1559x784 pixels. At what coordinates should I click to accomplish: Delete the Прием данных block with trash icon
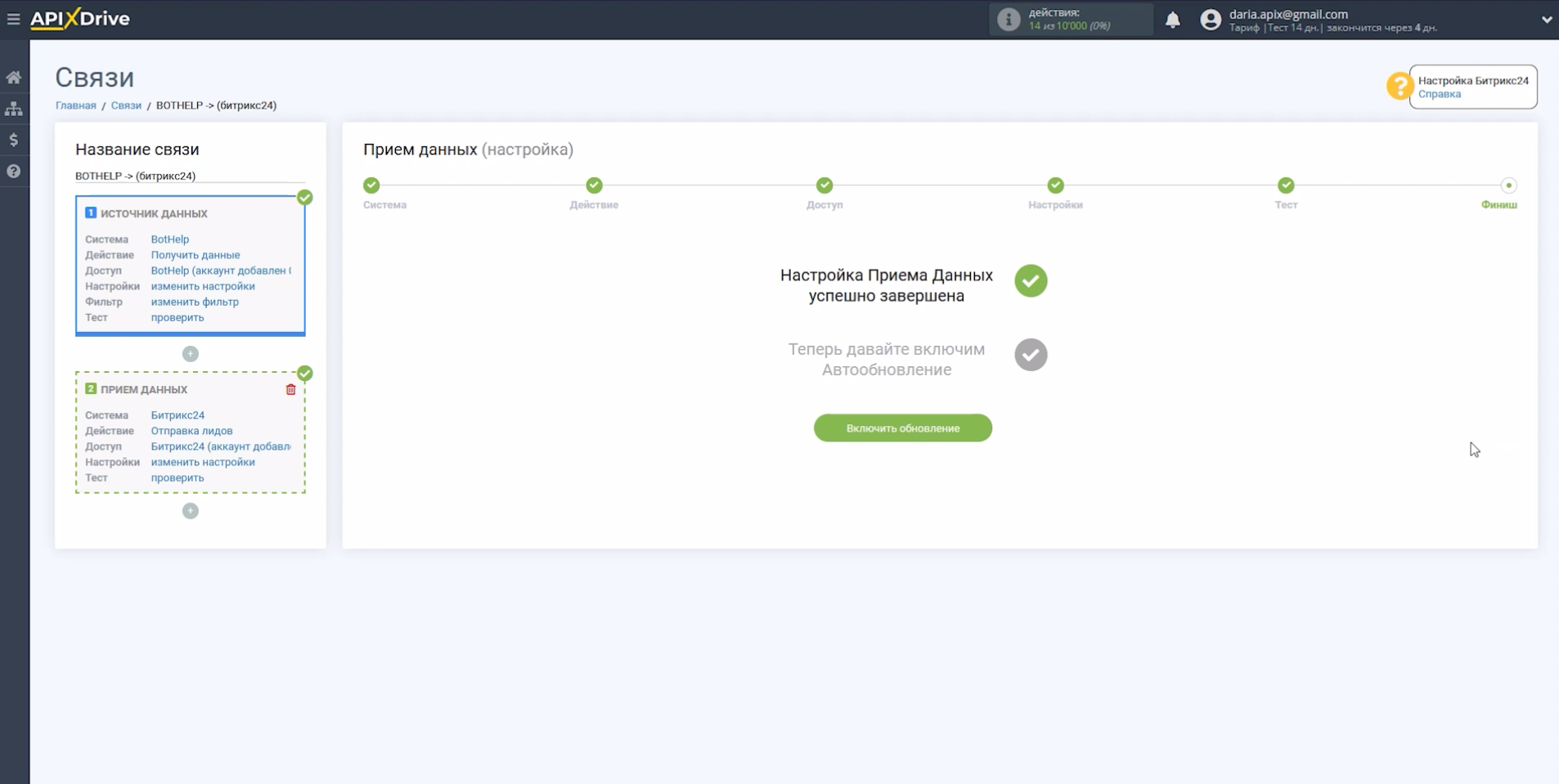290,390
